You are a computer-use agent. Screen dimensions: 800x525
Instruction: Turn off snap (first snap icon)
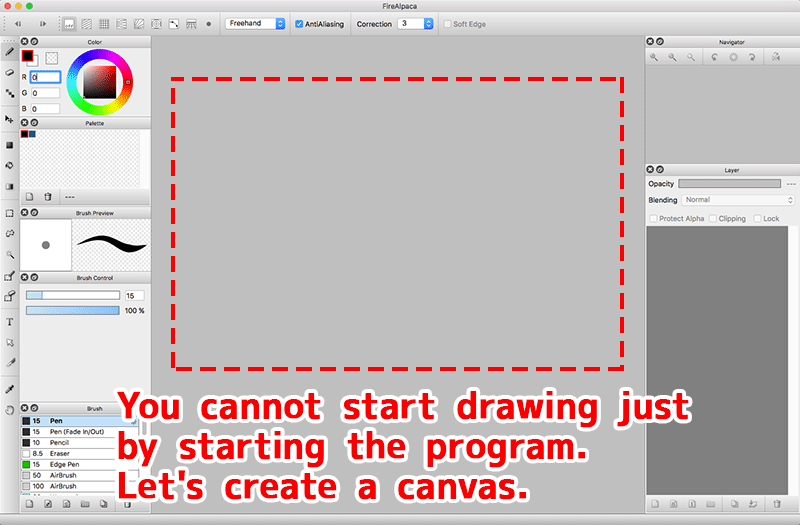point(69,24)
